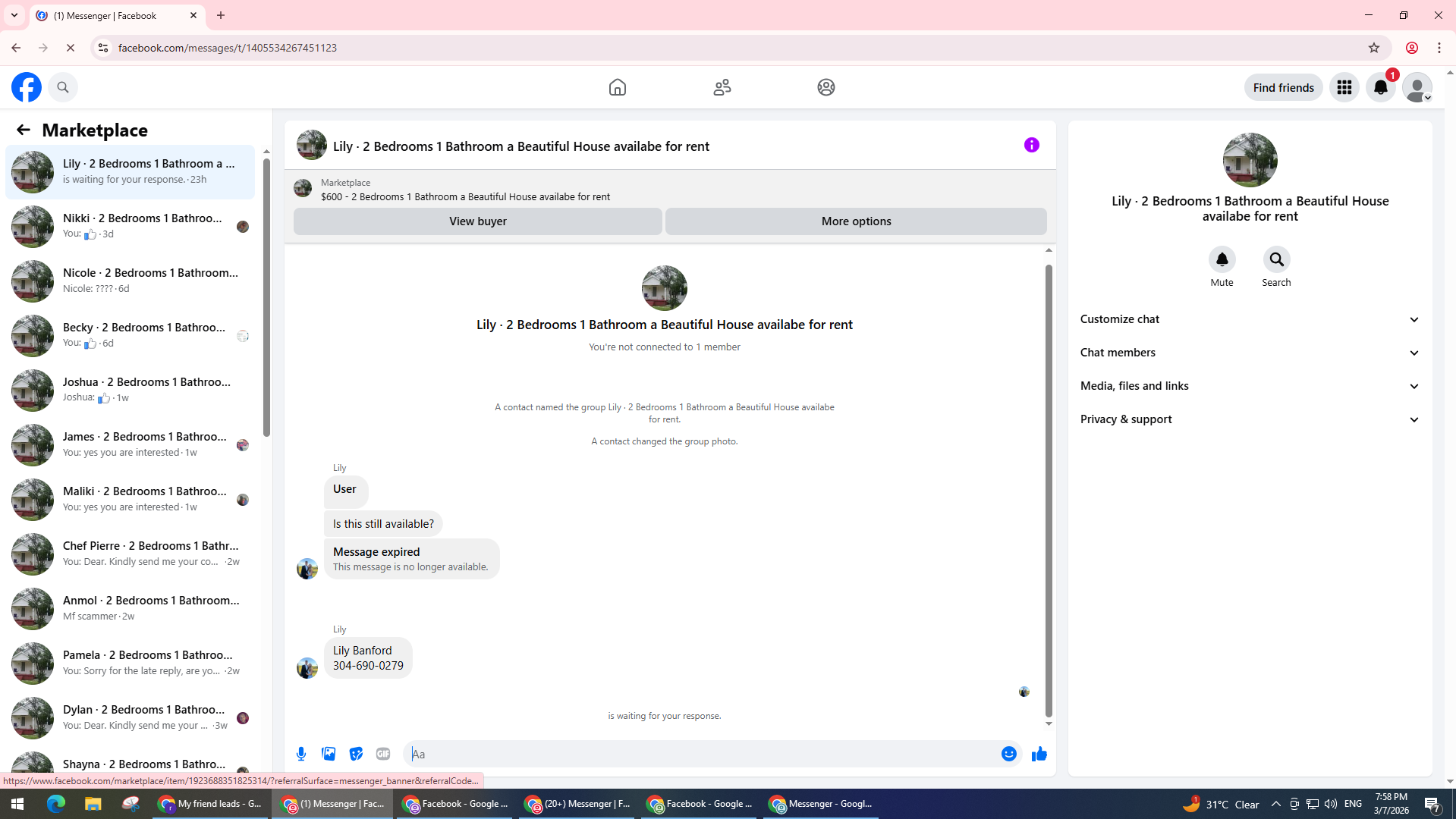The image size is (1456, 819).
Task: Open Chrome tab search dropdown
Action: pos(14,15)
